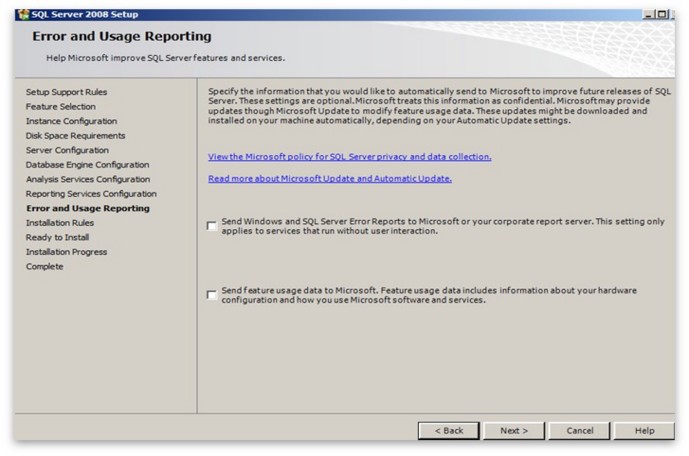Select the Database Engine Configuration step
689x456 pixels.
(87, 164)
